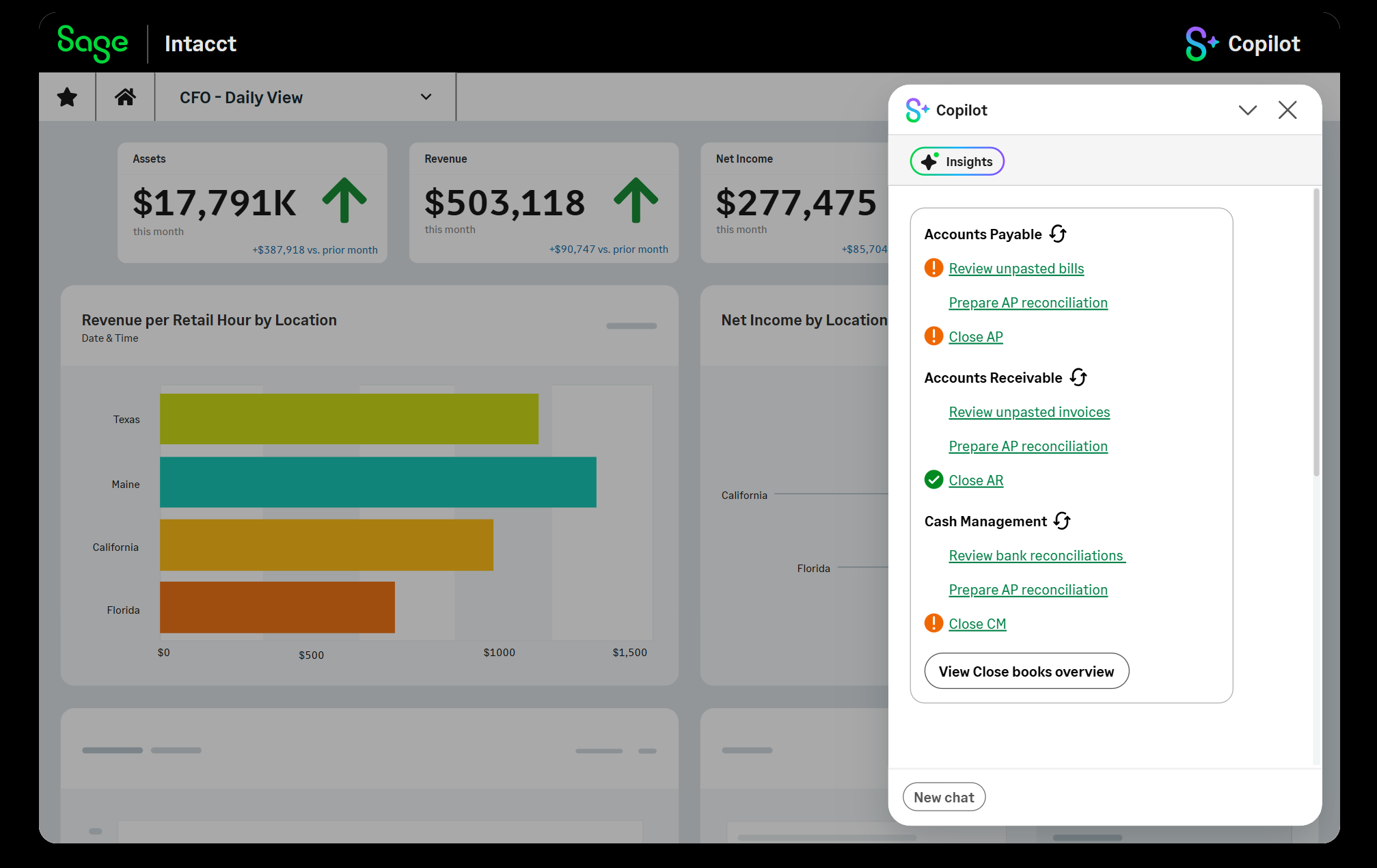Image resolution: width=1377 pixels, height=868 pixels.
Task: Refresh the Accounts Payable section
Action: tap(1058, 234)
